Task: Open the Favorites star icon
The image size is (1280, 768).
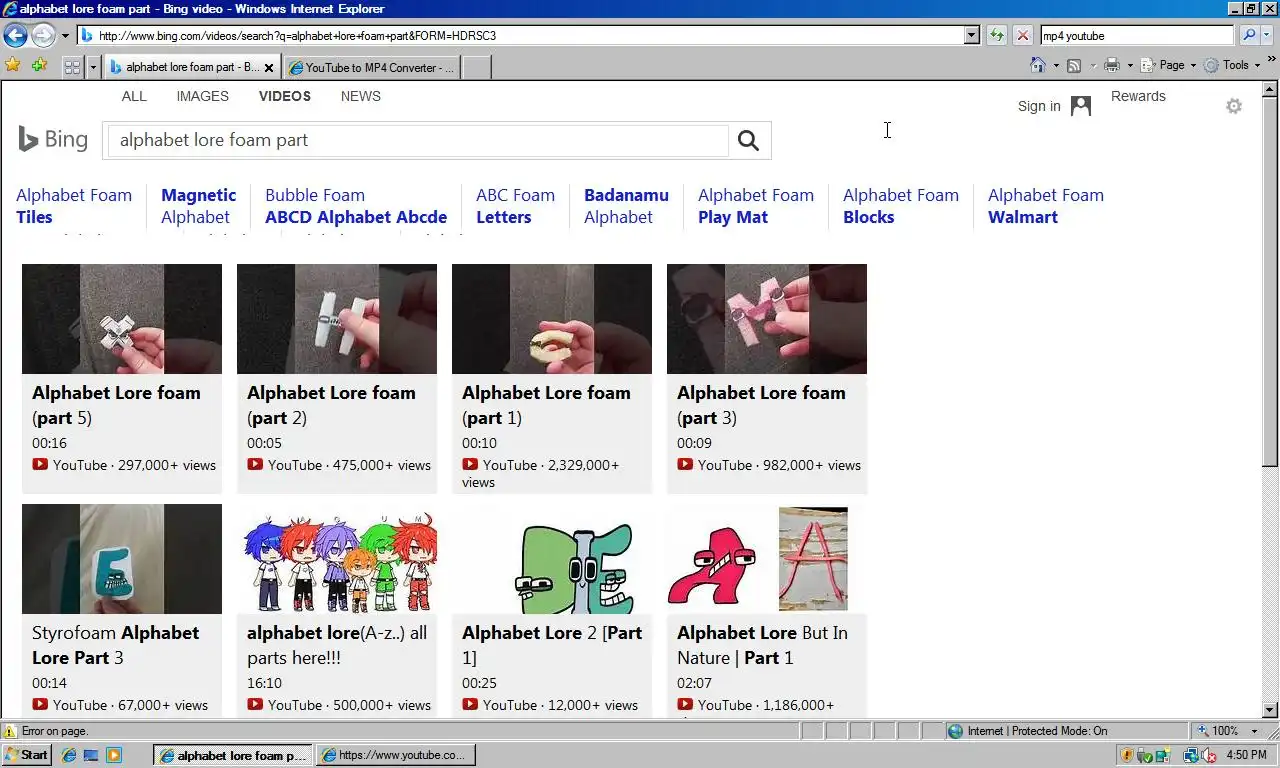Action: click(13, 65)
